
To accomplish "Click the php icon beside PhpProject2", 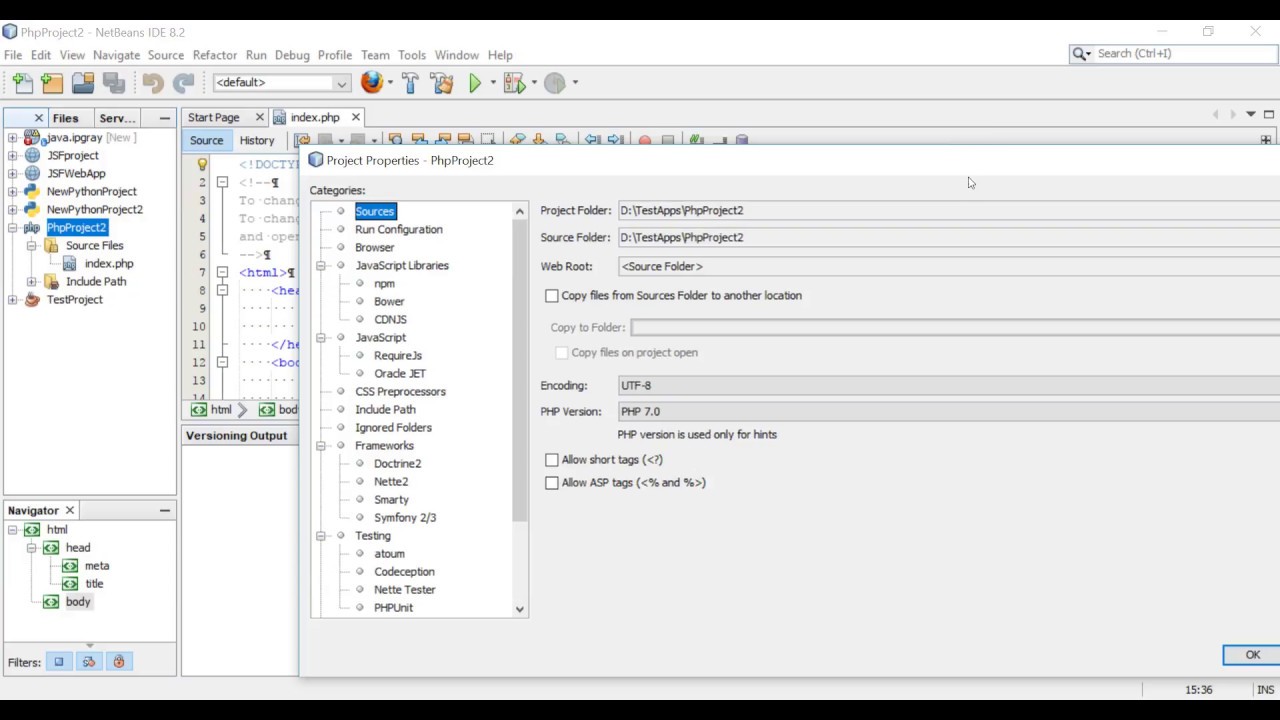I will [x=32, y=228].
